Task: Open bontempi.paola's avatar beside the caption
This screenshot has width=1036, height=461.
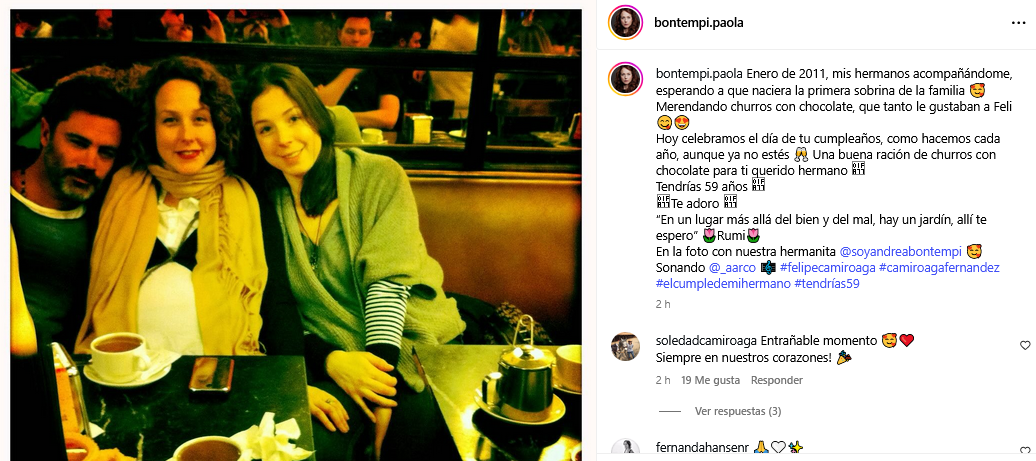Action: tap(625, 79)
